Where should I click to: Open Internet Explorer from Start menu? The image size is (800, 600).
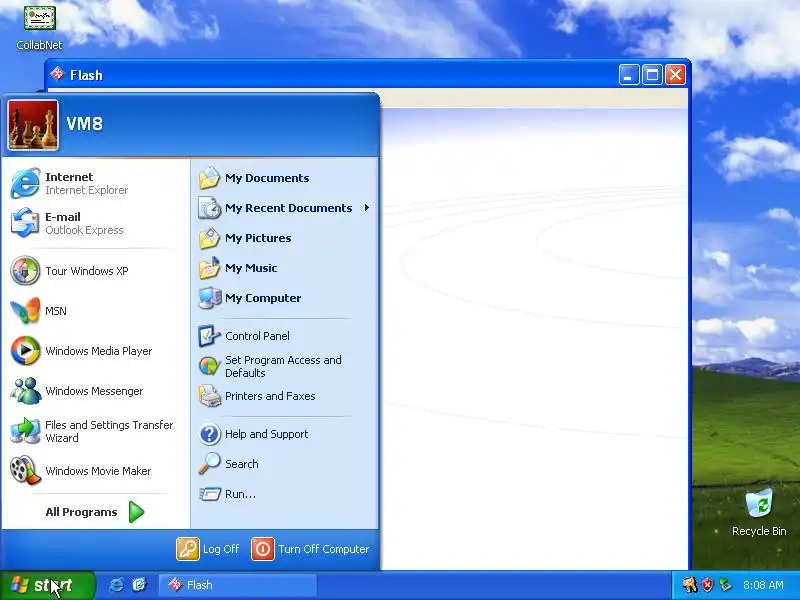[x=26, y=183]
